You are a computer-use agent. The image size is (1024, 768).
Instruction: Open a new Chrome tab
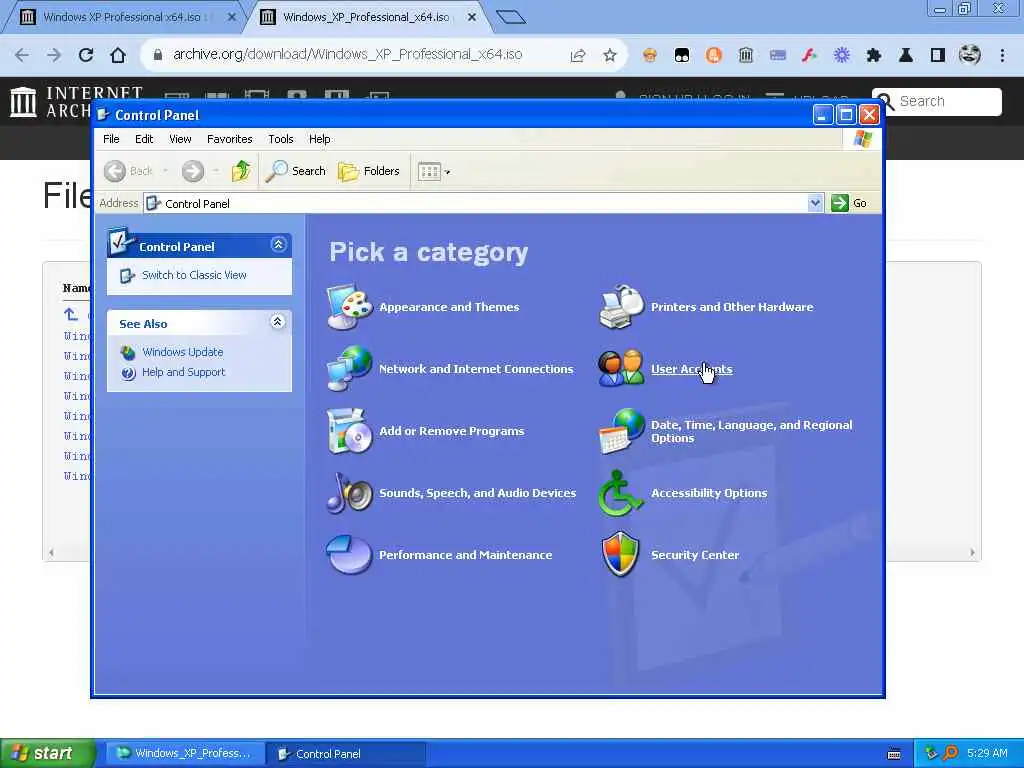tap(511, 16)
